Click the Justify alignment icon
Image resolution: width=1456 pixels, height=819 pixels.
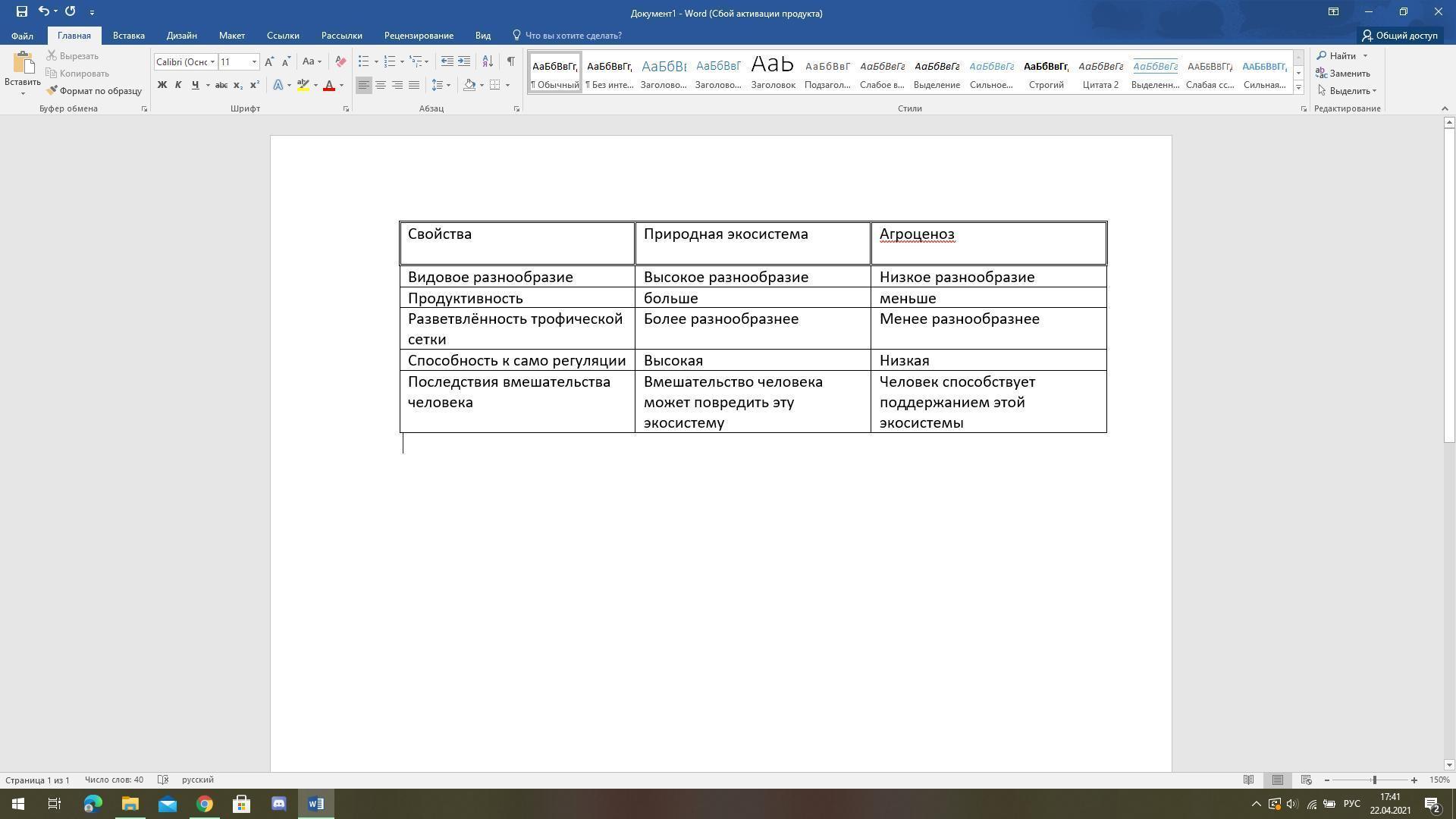pyautogui.click(x=414, y=85)
